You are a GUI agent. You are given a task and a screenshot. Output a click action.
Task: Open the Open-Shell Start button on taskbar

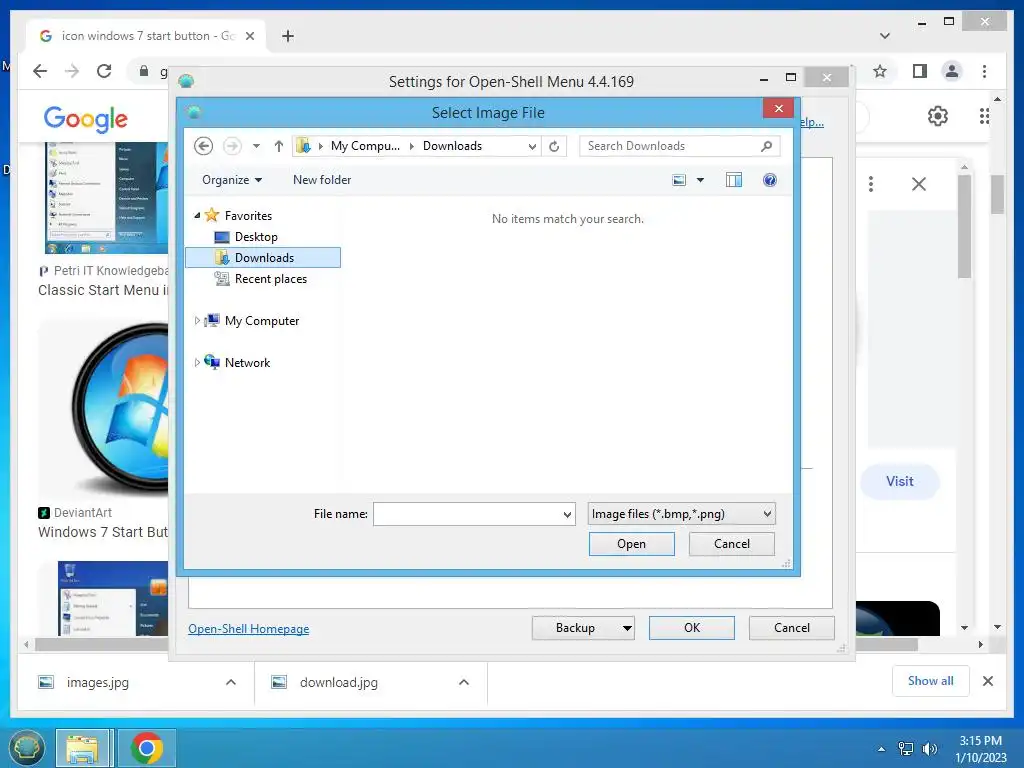point(26,748)
